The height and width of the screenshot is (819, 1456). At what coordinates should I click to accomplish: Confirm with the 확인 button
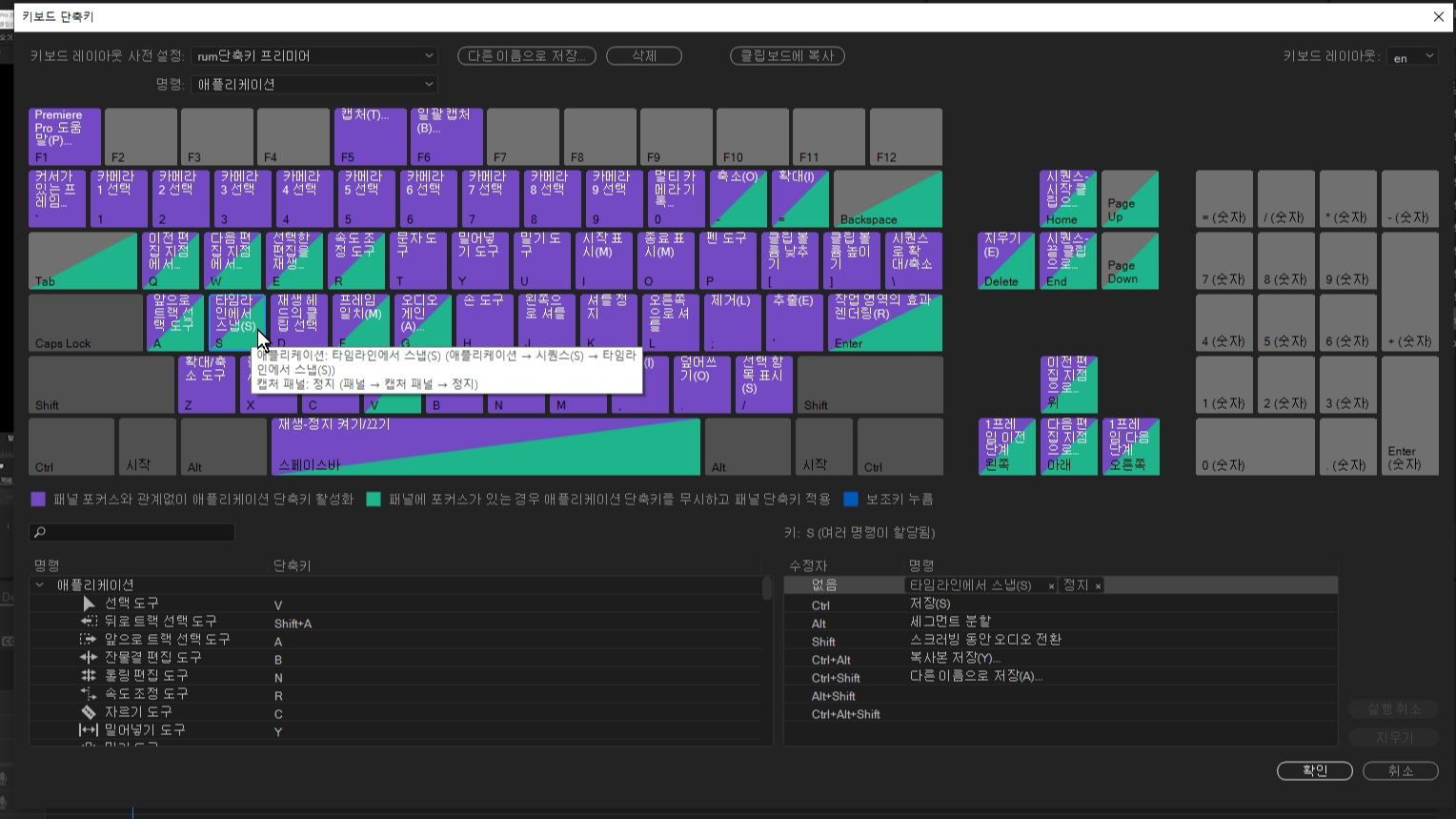(1315, 770)
